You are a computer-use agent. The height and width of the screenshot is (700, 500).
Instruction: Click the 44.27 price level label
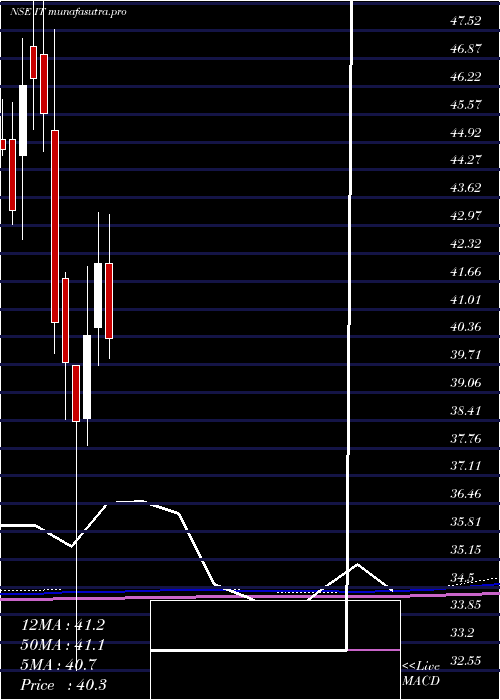coord(465,160)
